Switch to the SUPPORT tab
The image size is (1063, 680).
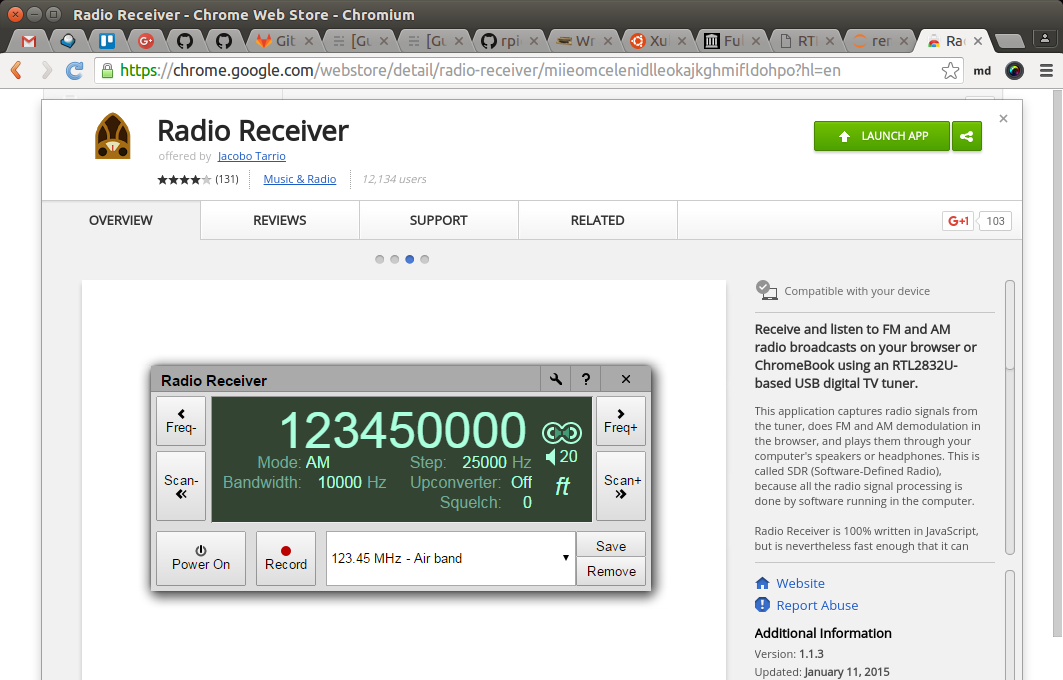[x=438, y=220]
